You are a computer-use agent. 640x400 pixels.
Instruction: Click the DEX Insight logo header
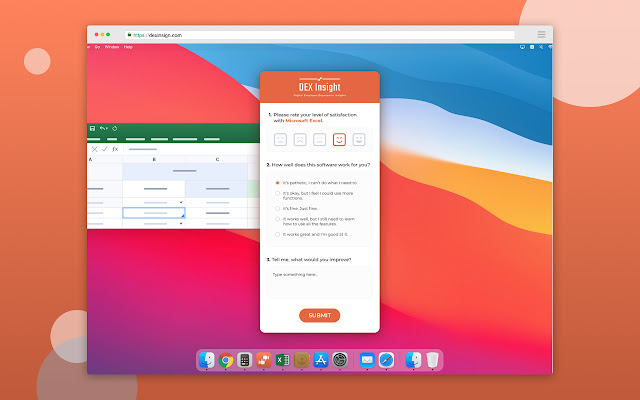pos(320,87)
